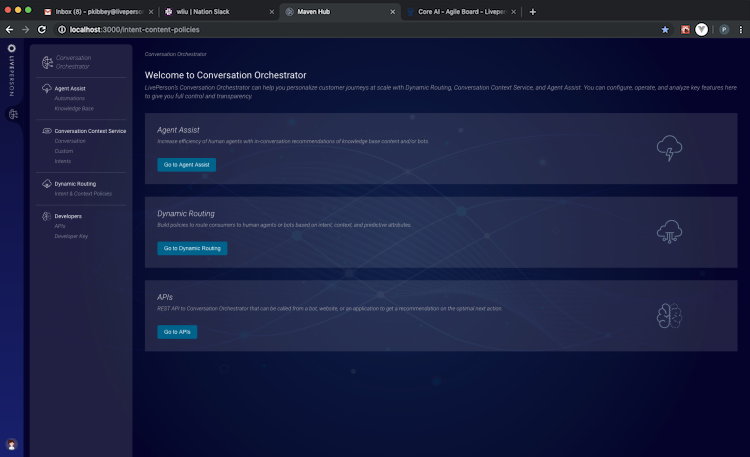Click the LivePerson logo icon in left rail
Screen dimensions: 750x457
12,48
